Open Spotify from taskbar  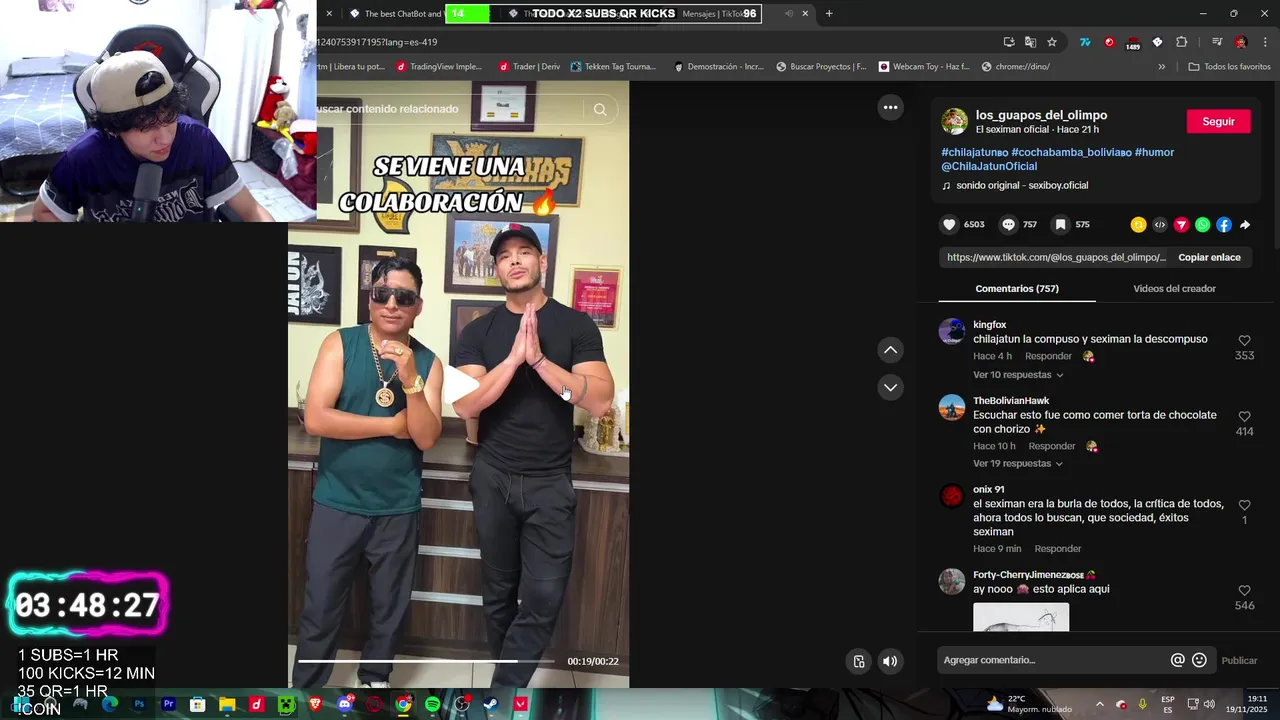click(432, 704)
